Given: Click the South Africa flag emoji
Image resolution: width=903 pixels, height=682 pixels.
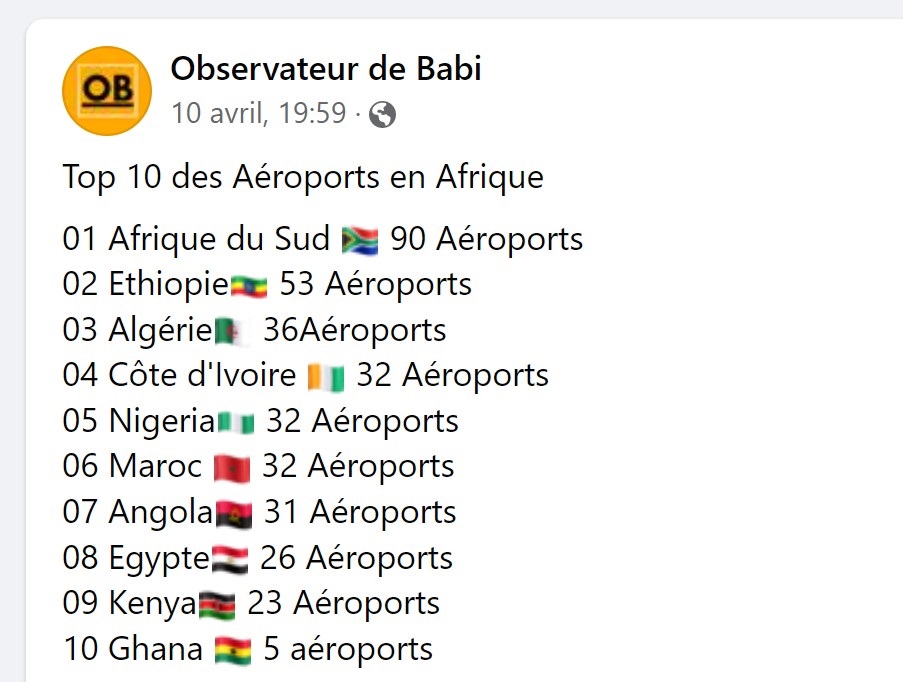Looking at the screenshot, I should coord(360,240).
